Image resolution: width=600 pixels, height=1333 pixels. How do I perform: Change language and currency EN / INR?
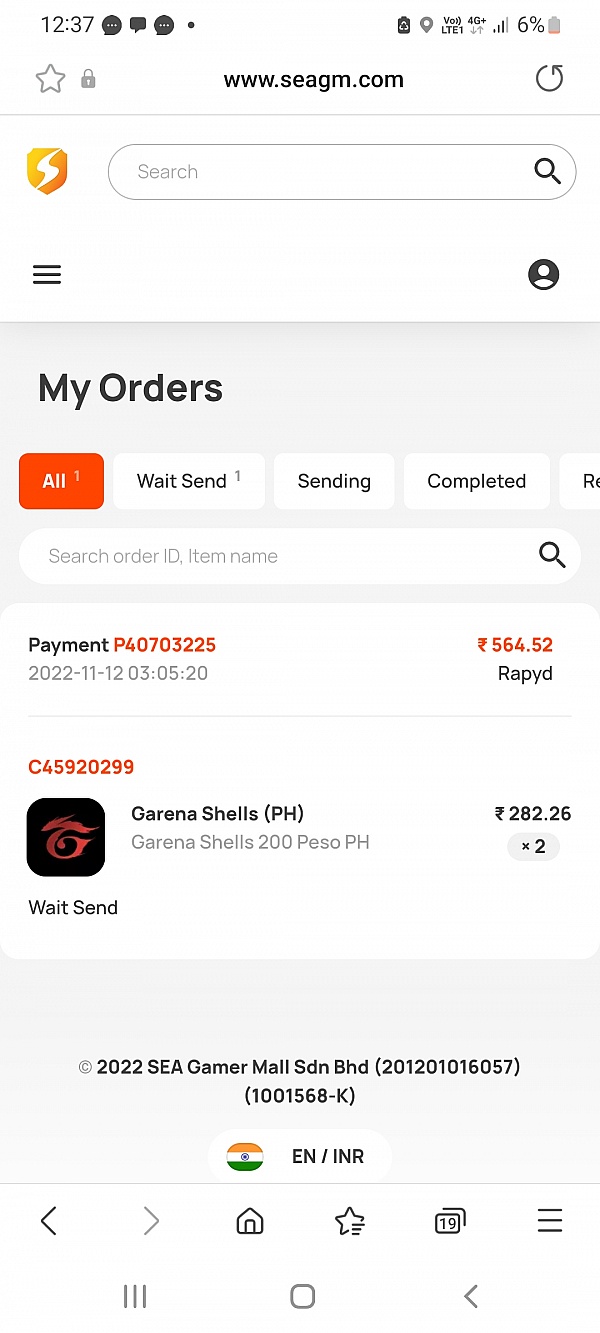pyautogui.click(x=300, y=1156)
